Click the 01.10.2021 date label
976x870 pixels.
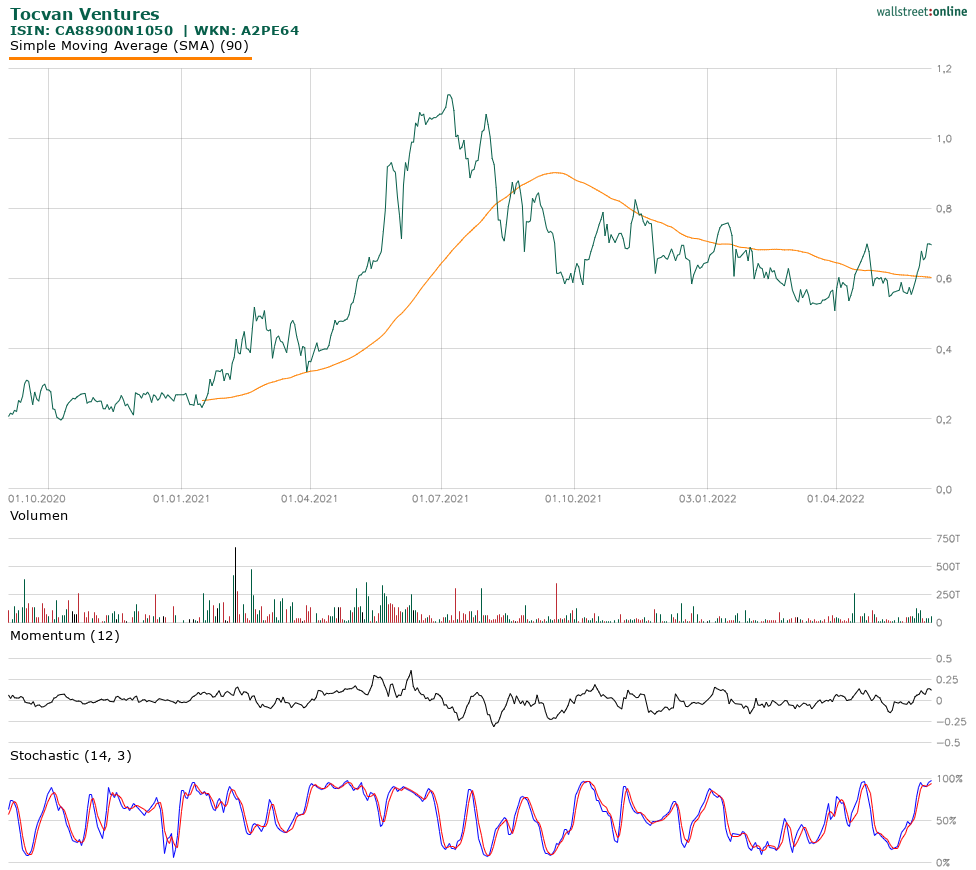pyautogui.click(x=573, y=498)
